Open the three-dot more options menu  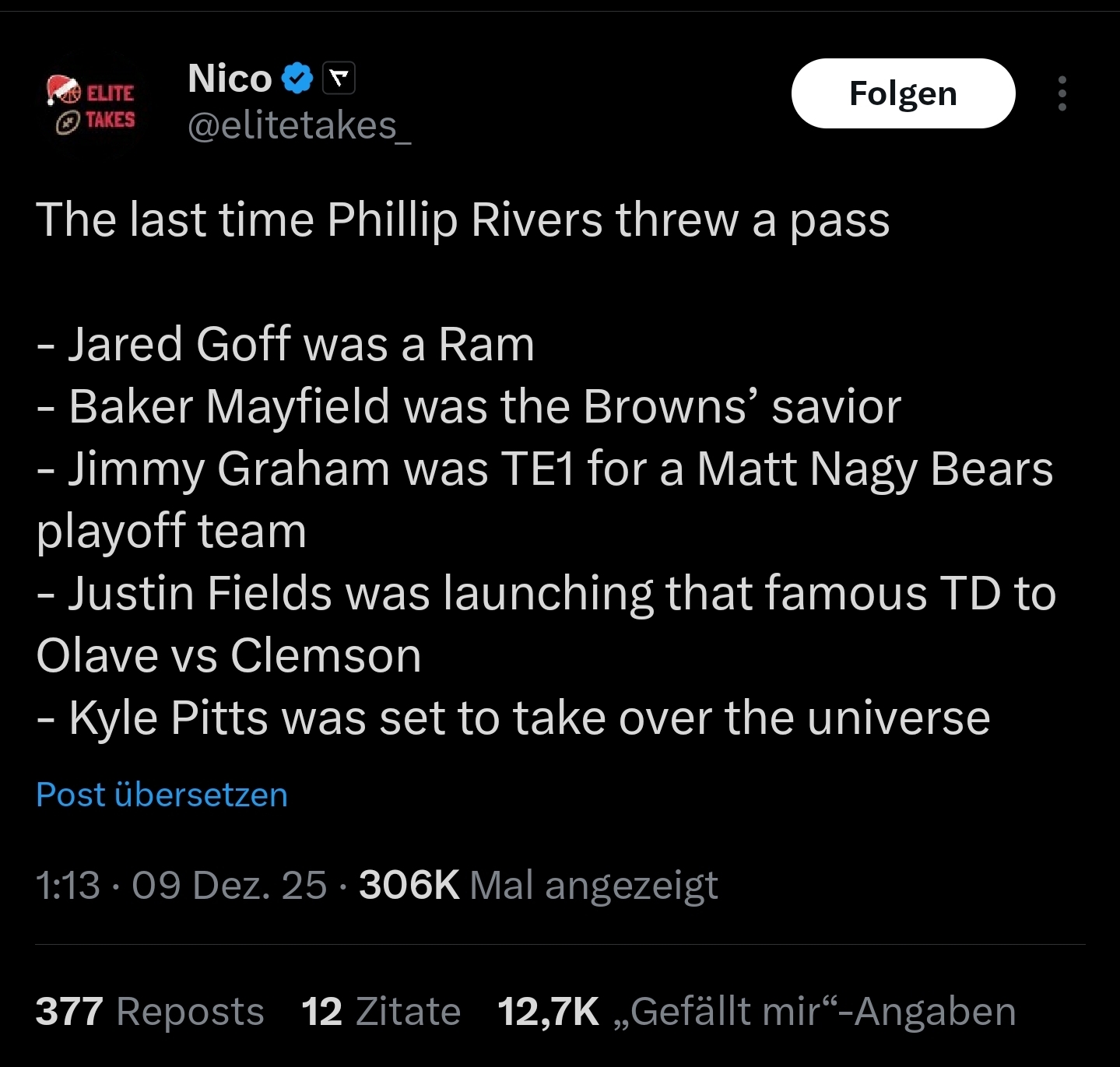click(1062, 93)
